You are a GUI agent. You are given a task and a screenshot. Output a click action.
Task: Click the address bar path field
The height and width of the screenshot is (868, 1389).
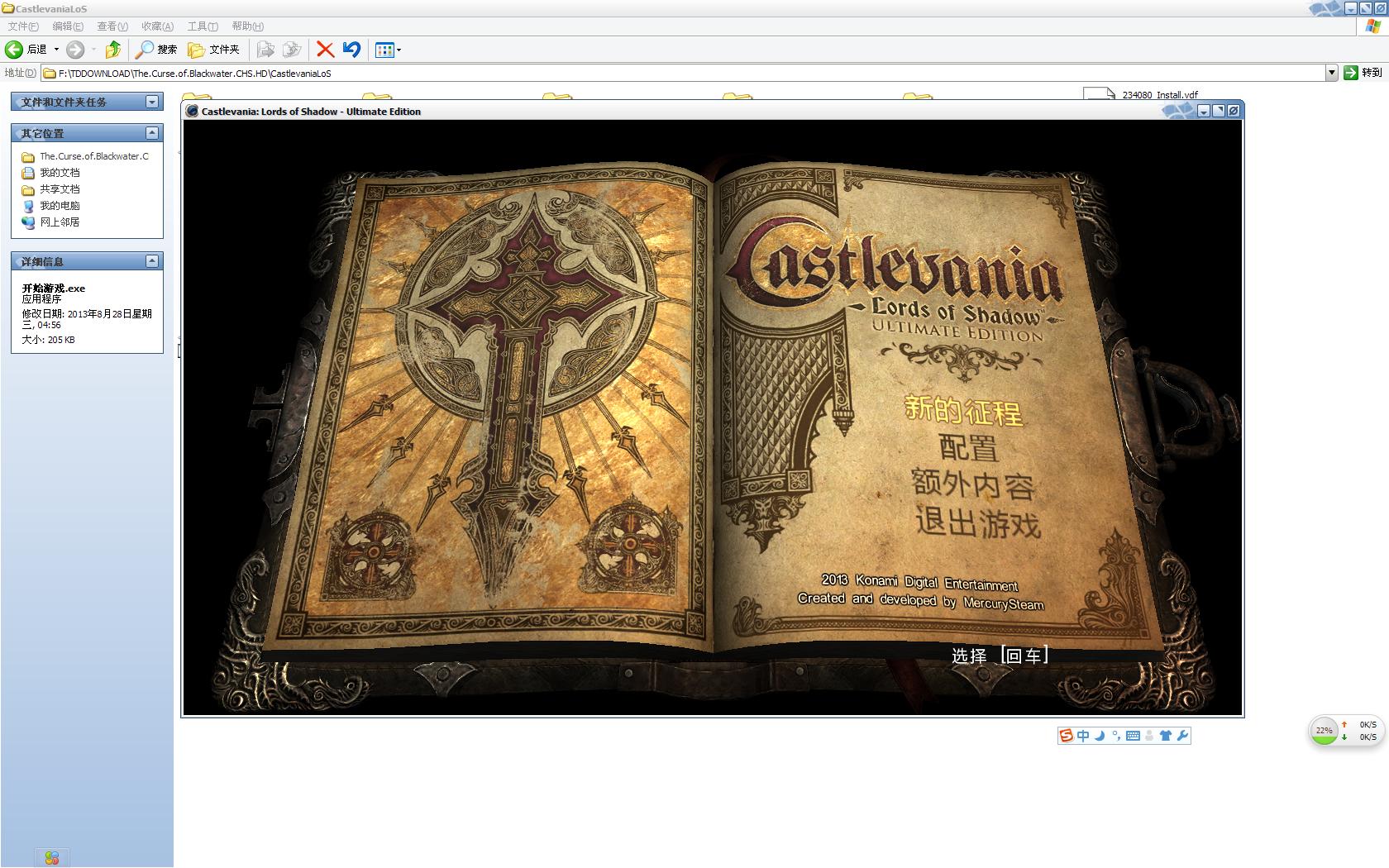click(x=683, y=73)
